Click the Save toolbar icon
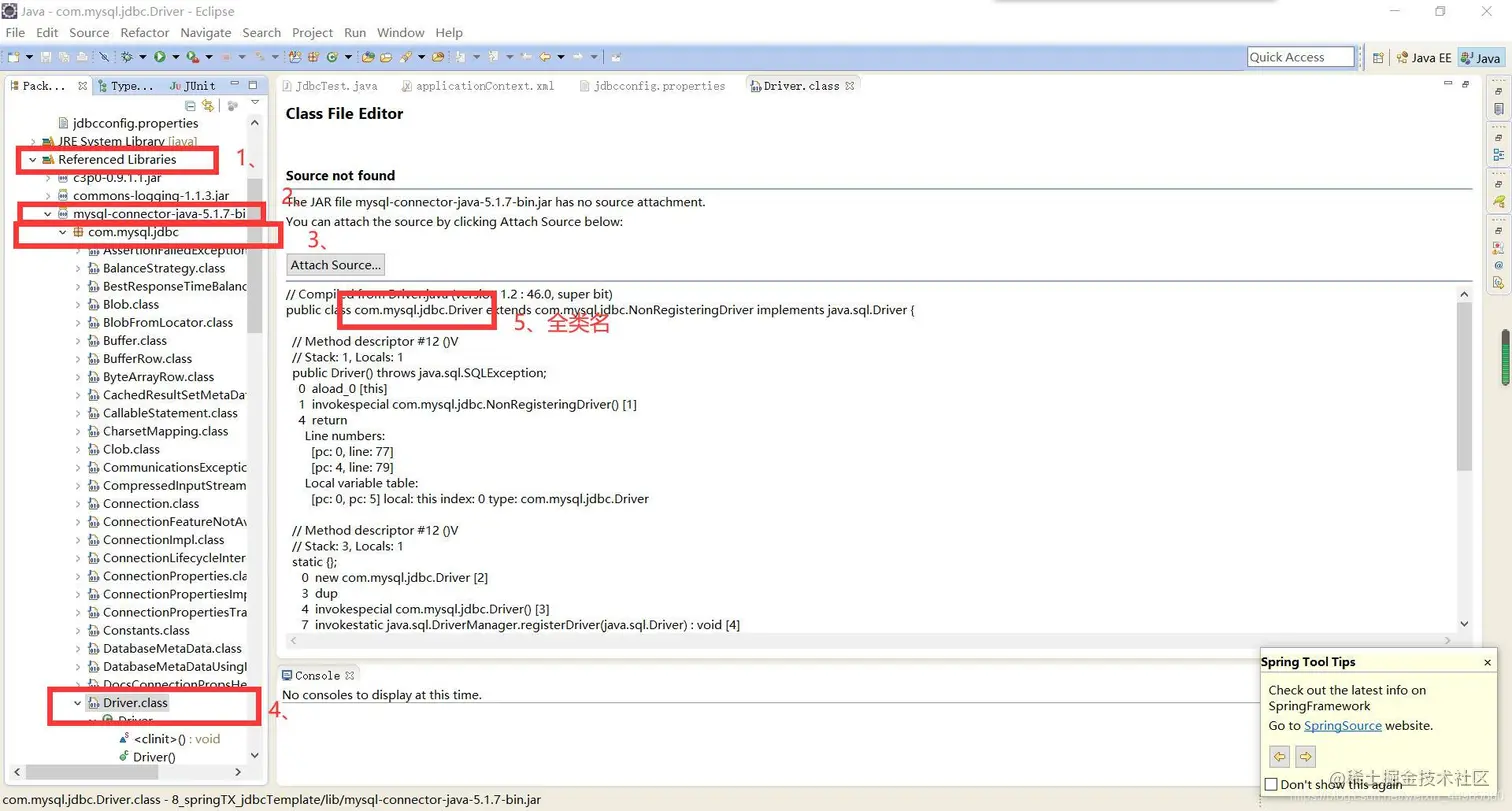Screen dimensions: 1512x811 45,57
